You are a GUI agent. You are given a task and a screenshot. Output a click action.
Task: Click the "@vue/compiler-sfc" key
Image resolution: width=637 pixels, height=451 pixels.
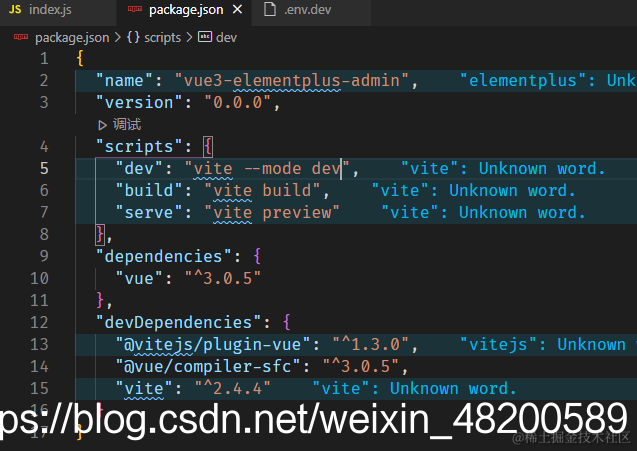(x=208, y=366)
